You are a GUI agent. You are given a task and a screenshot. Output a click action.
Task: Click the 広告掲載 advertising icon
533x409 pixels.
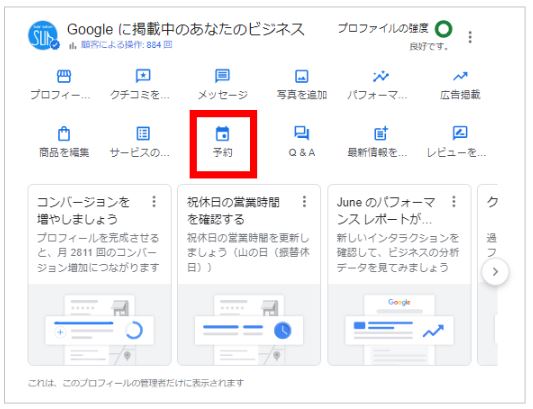coord(460,76)
